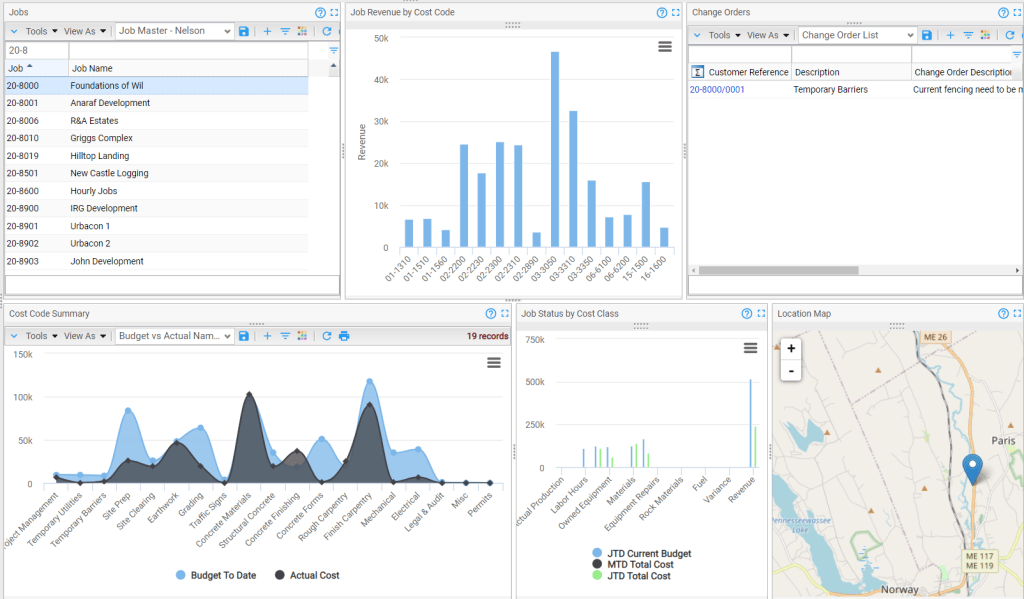Zoom in on the Location Map
1024x599 pixels.
click(791, 349)
